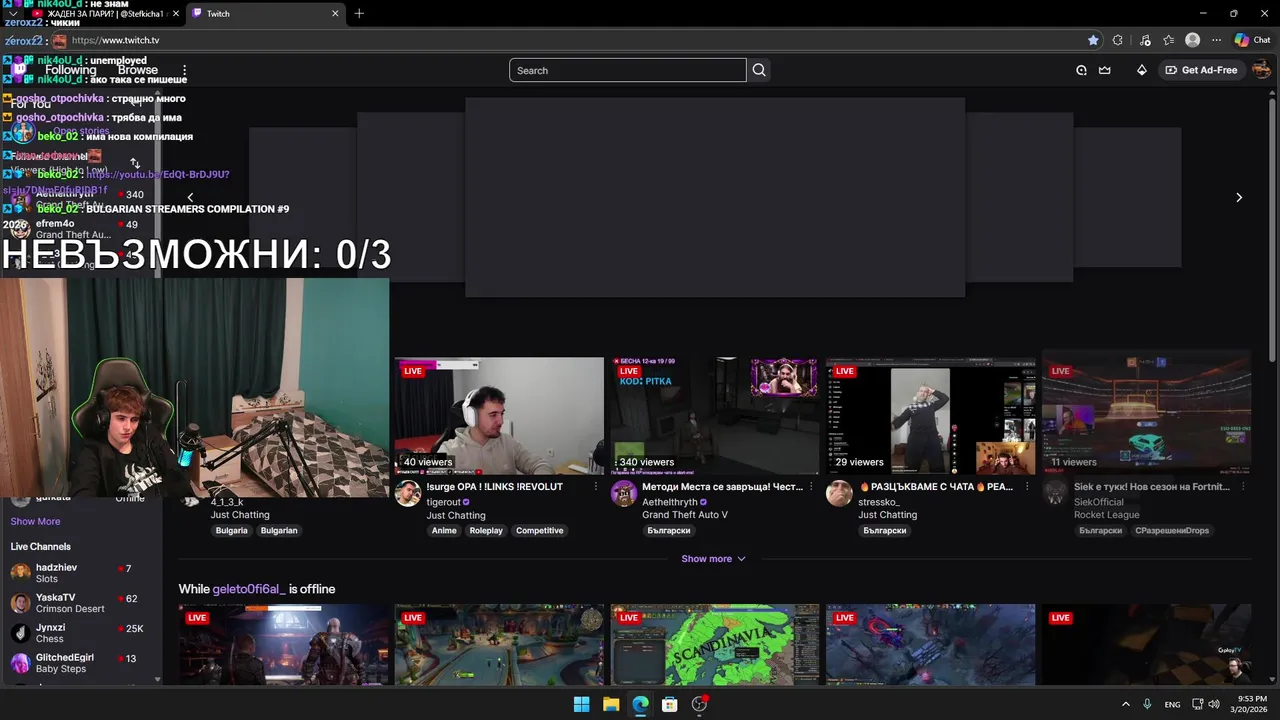Open the browser favorites list icon
Screen dimensions: 1280x720
(x=1169, y=40)
